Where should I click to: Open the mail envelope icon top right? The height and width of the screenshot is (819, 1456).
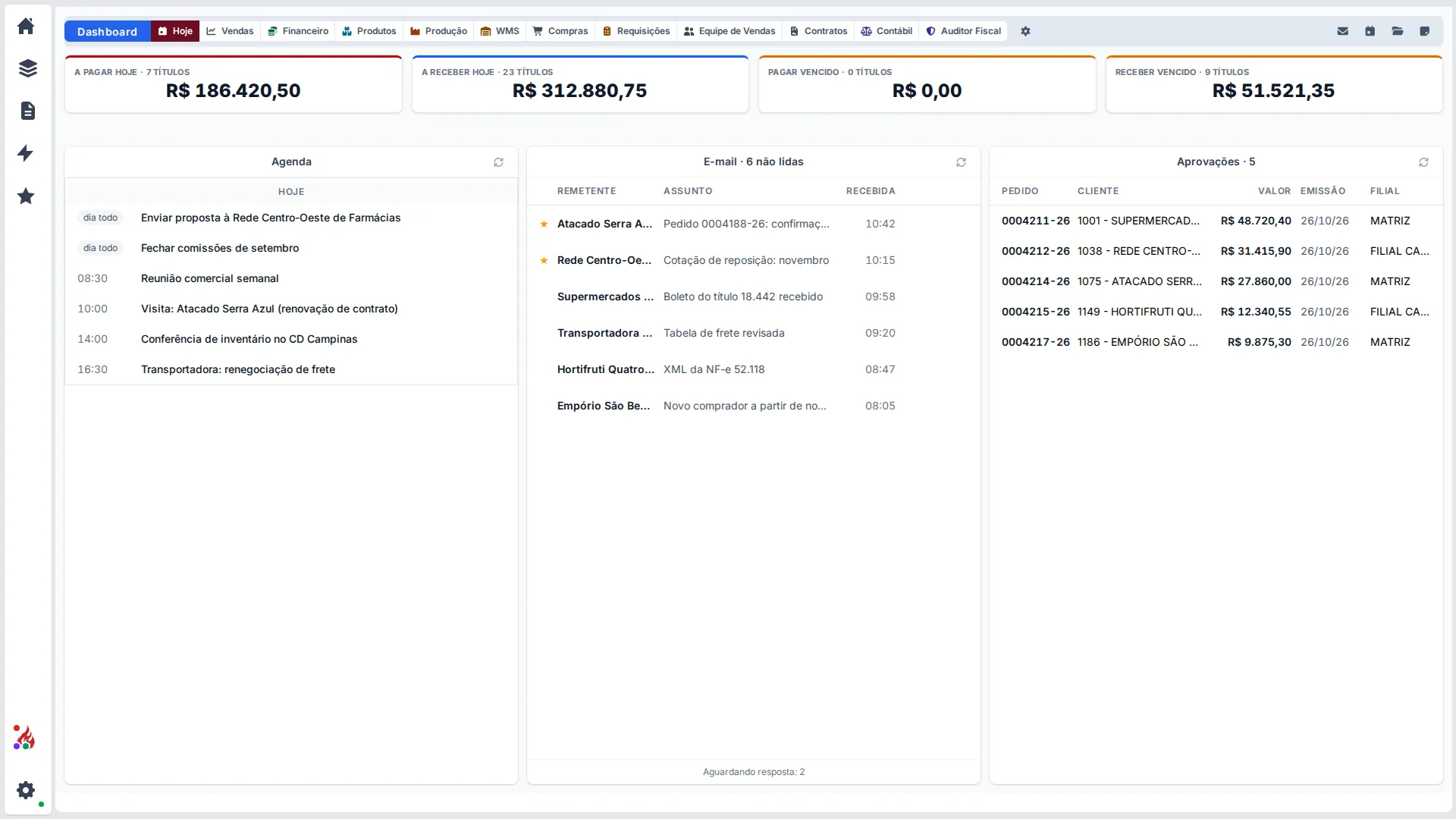point(1342,31)
